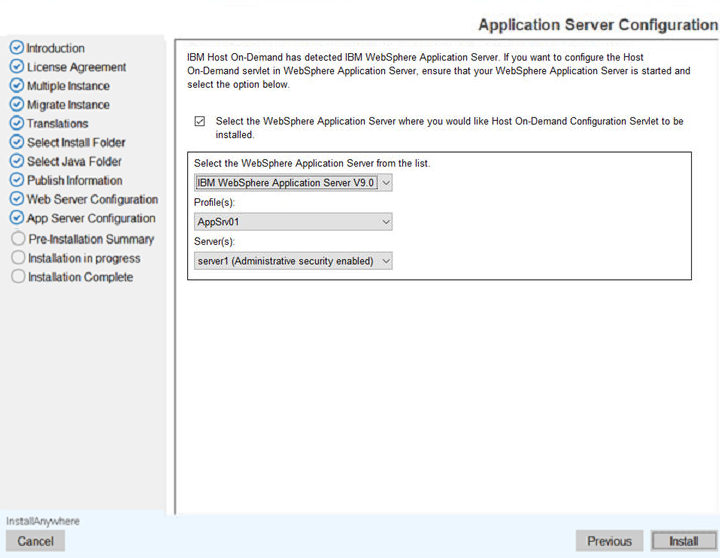Click the Migrate Instance step label
This screenshot has width=720, height=558.
pos(68,105)
